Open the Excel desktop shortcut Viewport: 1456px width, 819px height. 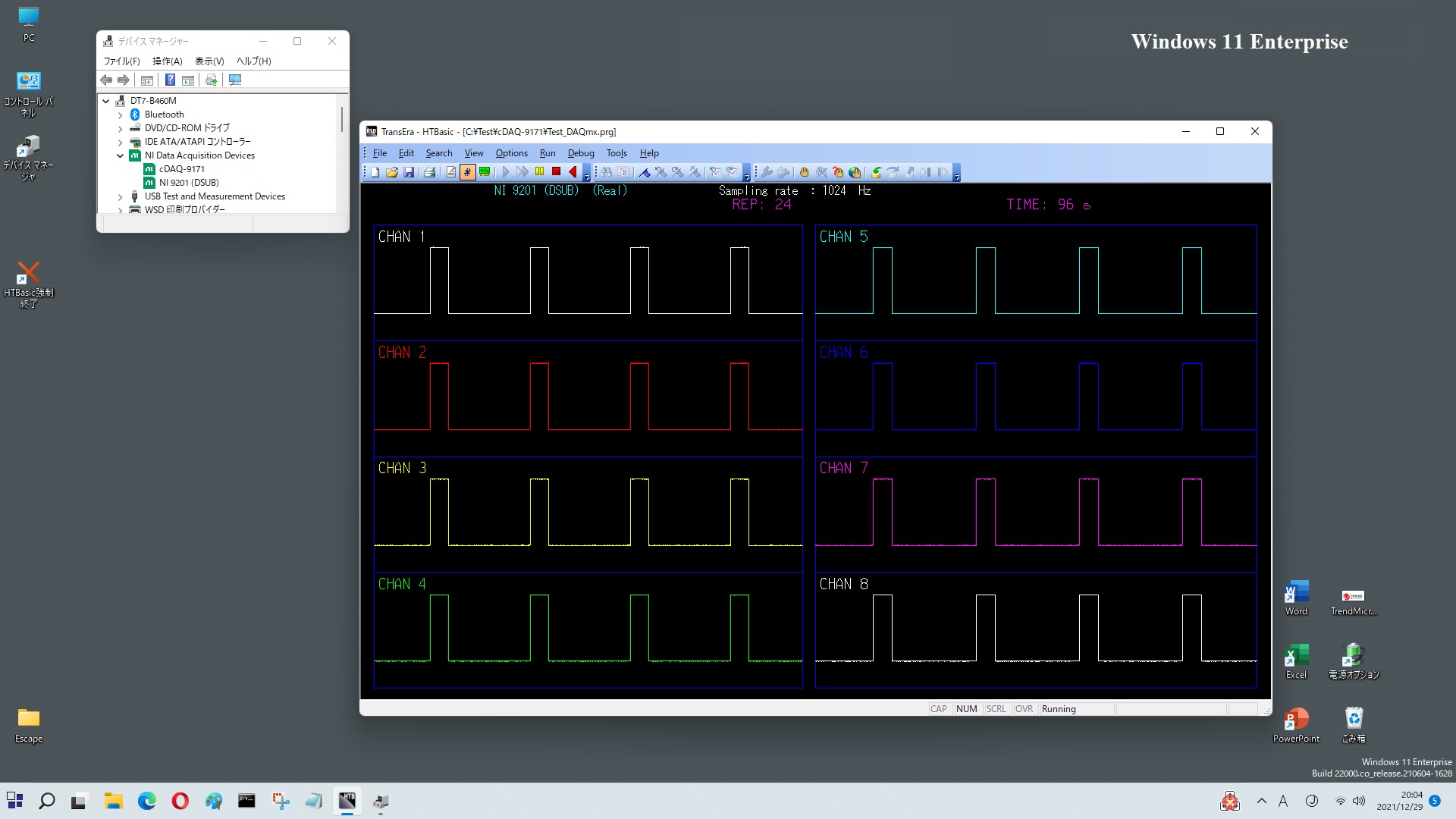(x=1296, y=661)
